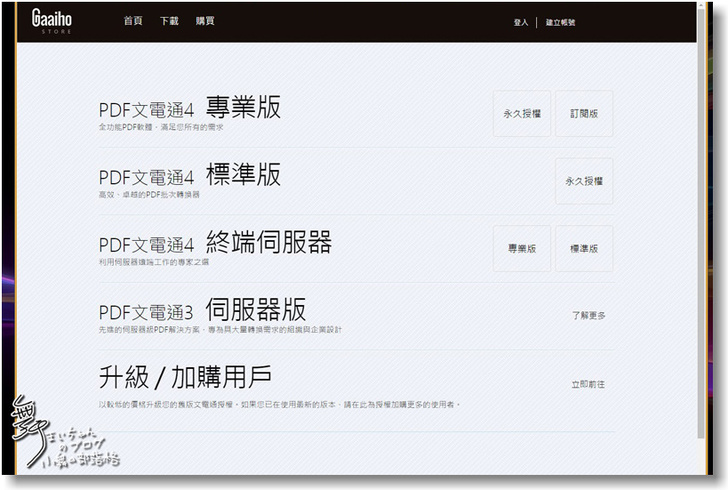Screen dimensions: 728x490
Task: Click the PDF文電通4 專業版 heading
Action: coord(190,108)
